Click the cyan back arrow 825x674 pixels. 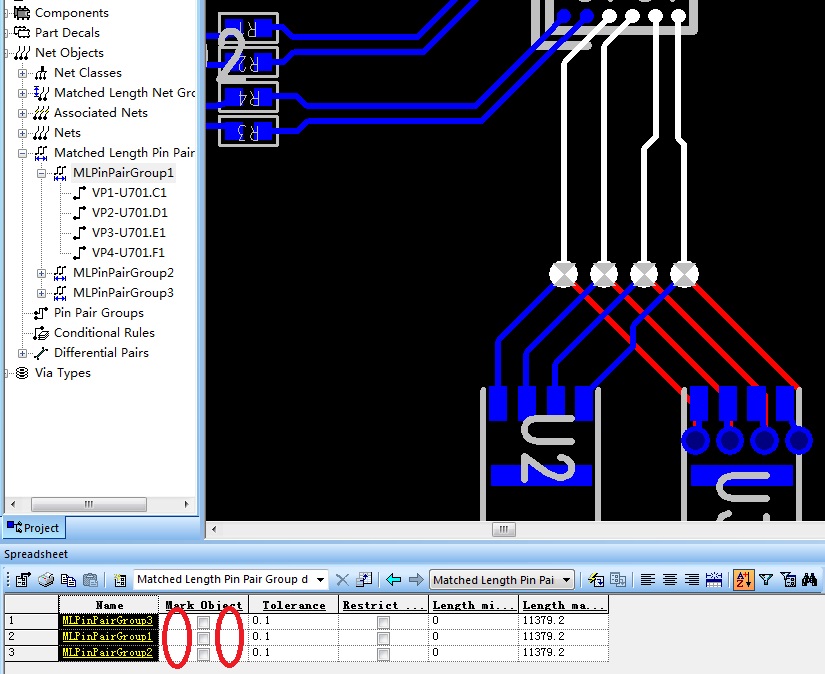point(394,580)
